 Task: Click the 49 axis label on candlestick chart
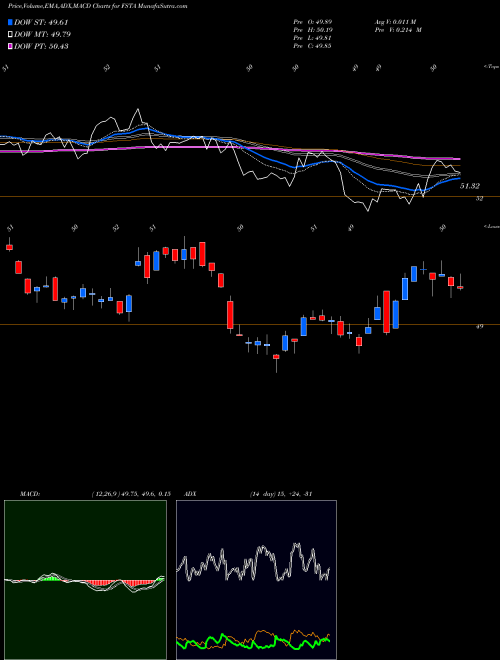tap(479, 326)
